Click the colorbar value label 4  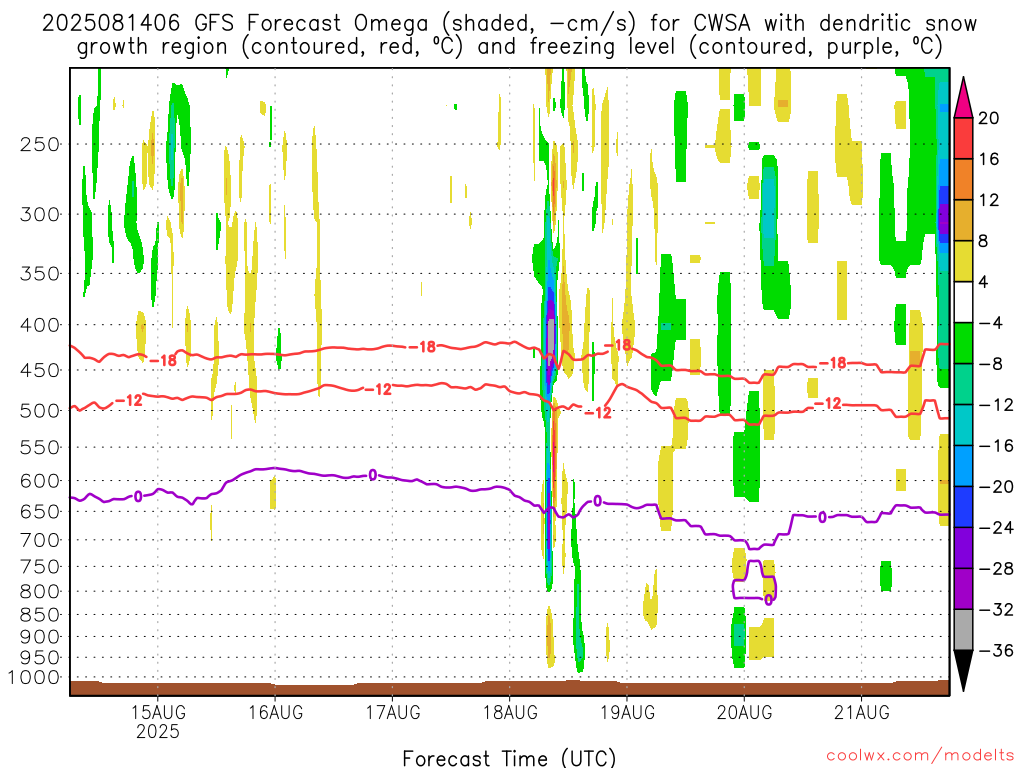pos(984,282)
